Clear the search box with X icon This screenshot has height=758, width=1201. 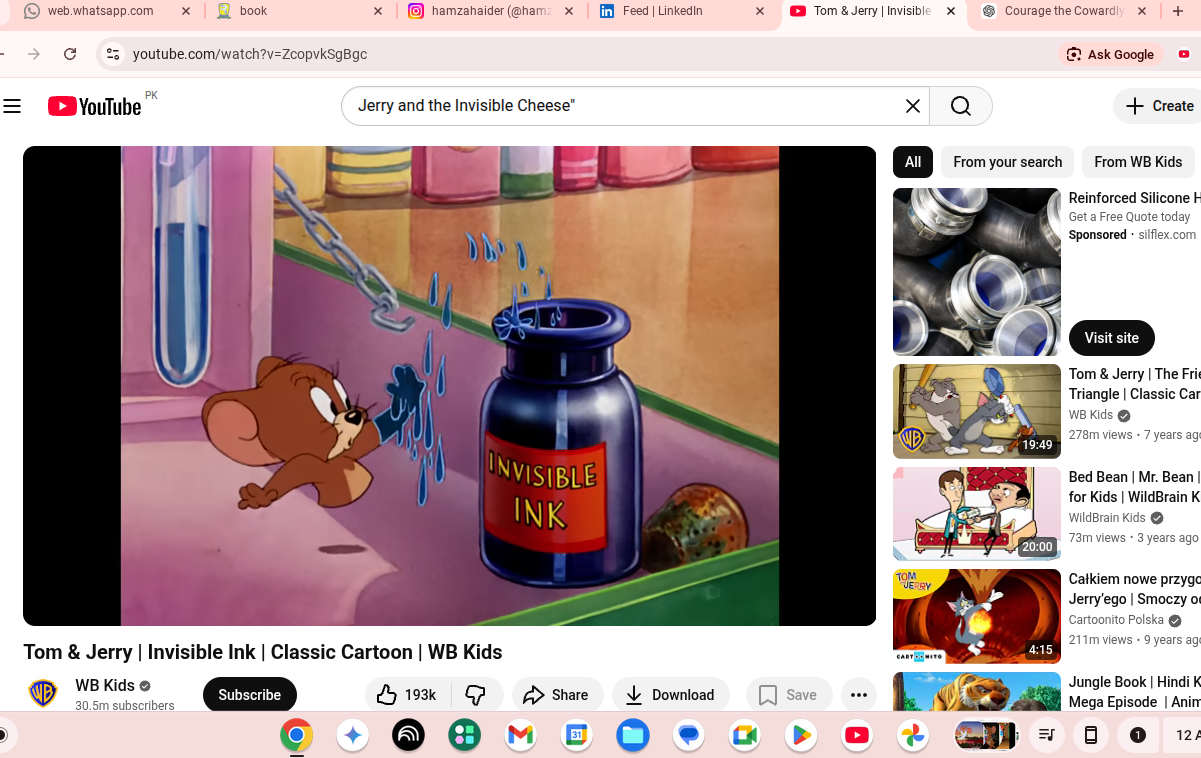click(912, 106)
